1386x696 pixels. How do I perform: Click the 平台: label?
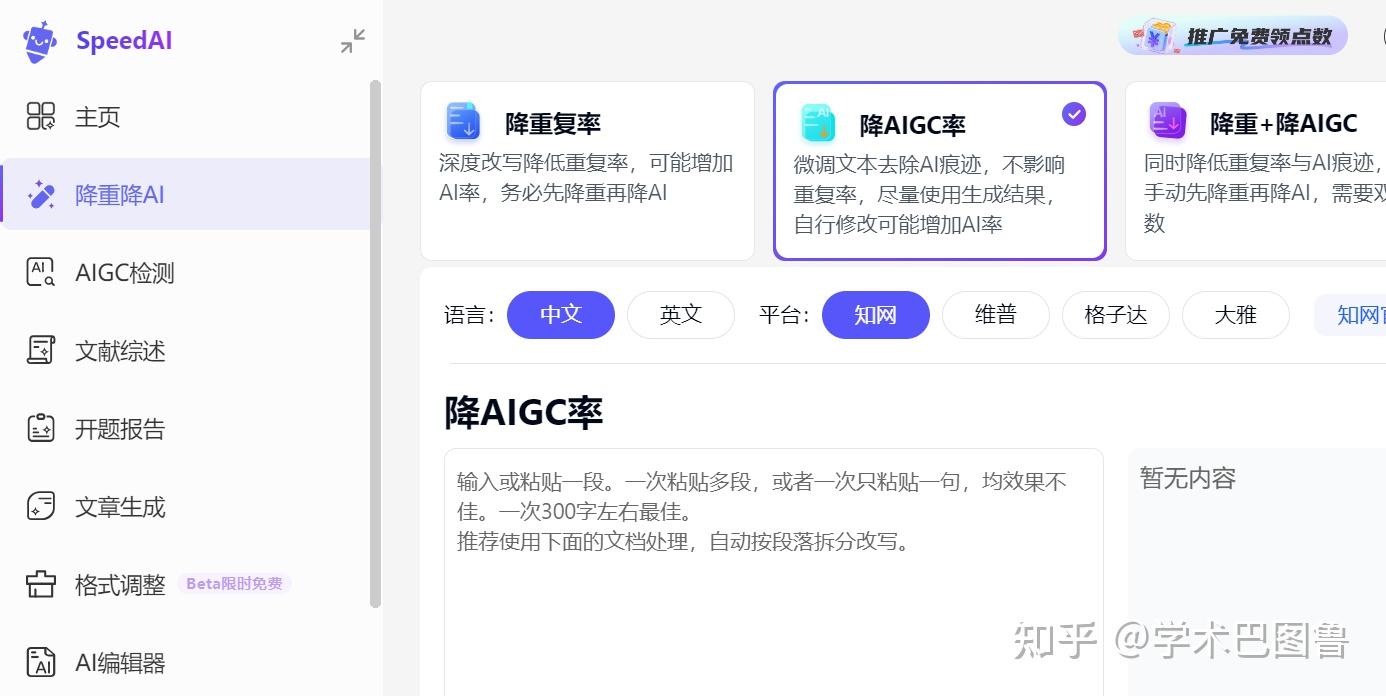pyautogui.click(x=784, y=315)
